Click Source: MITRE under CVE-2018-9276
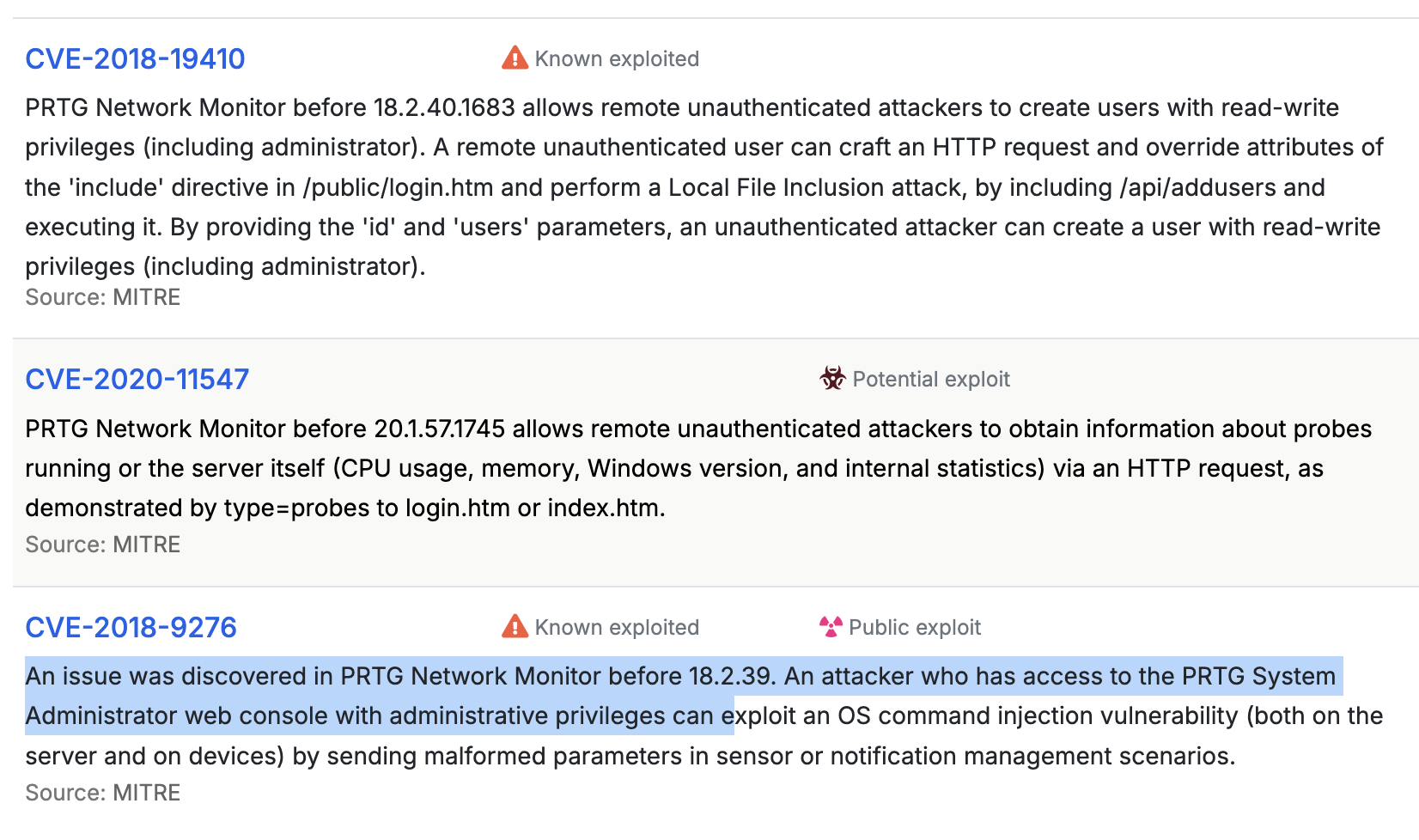Image resolution: width=1419 pixels, height=840 pixels. [103, 793]
